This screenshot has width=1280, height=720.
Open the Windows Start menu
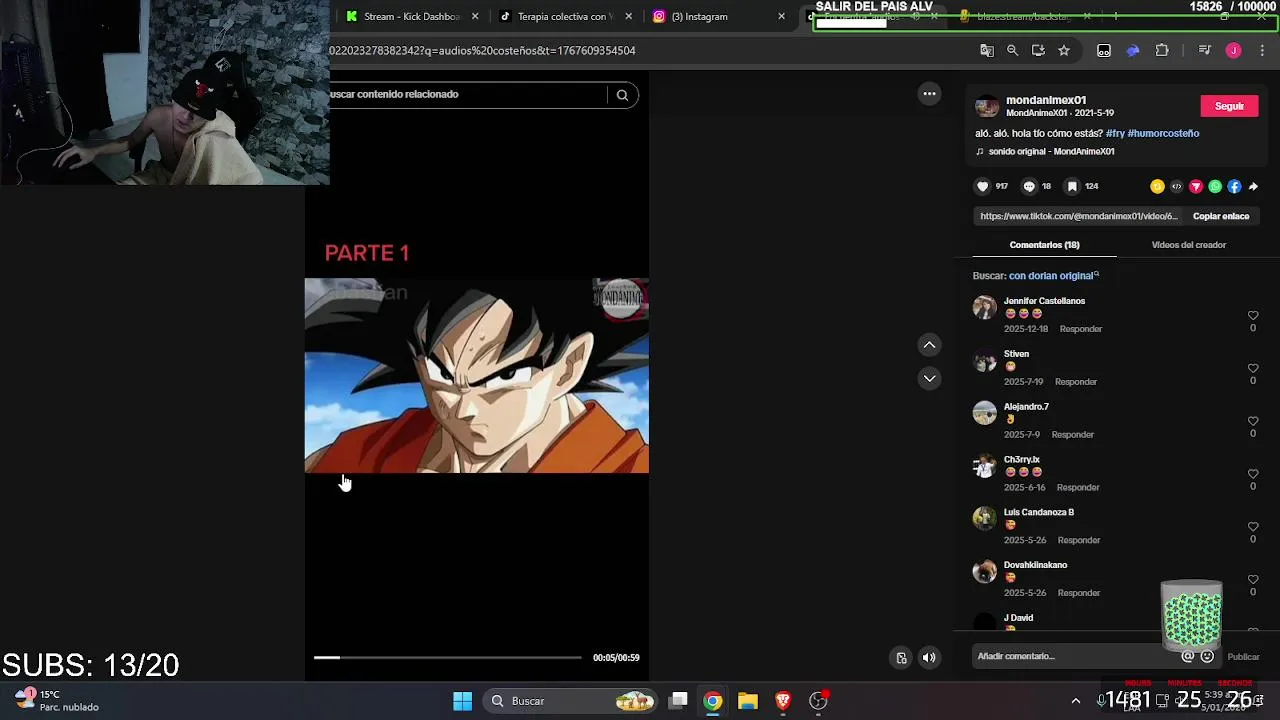tap(462, 701)
